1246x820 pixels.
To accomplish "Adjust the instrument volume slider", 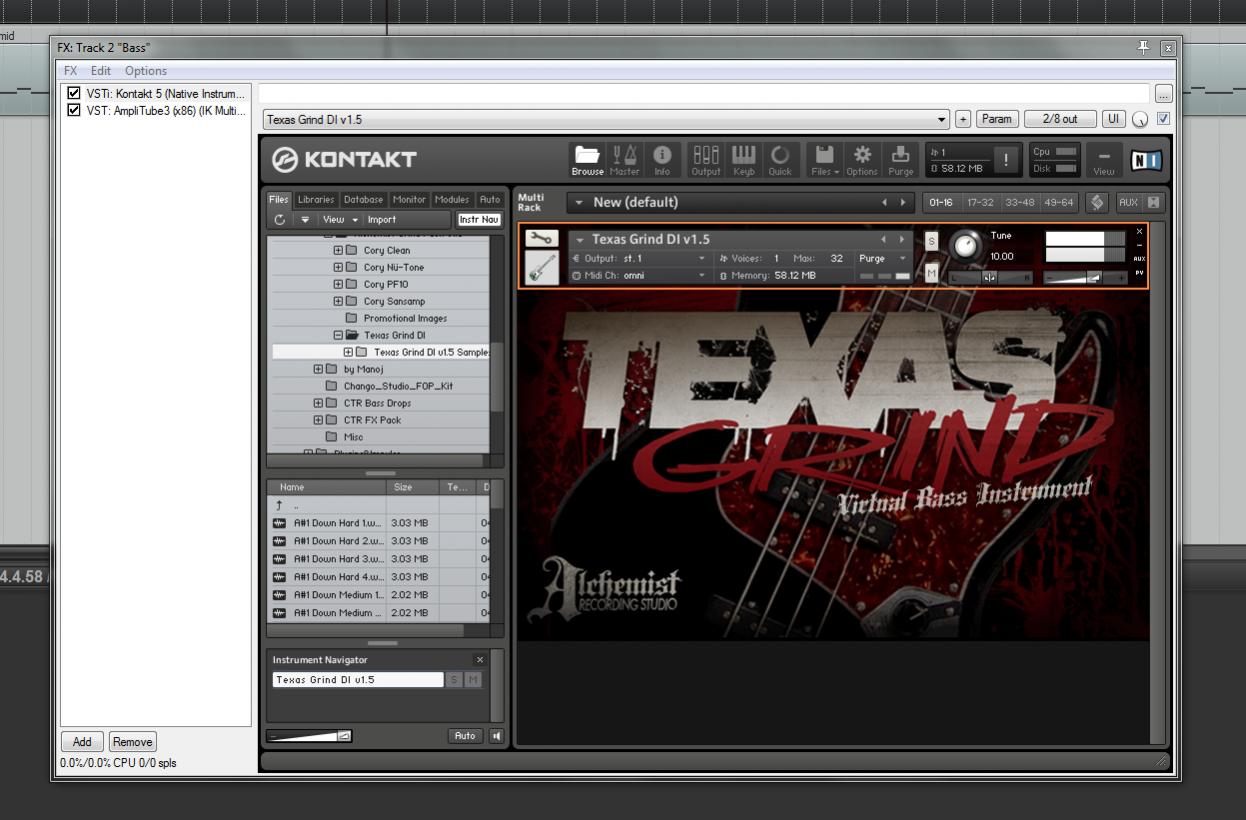I will click(1085, 278).
